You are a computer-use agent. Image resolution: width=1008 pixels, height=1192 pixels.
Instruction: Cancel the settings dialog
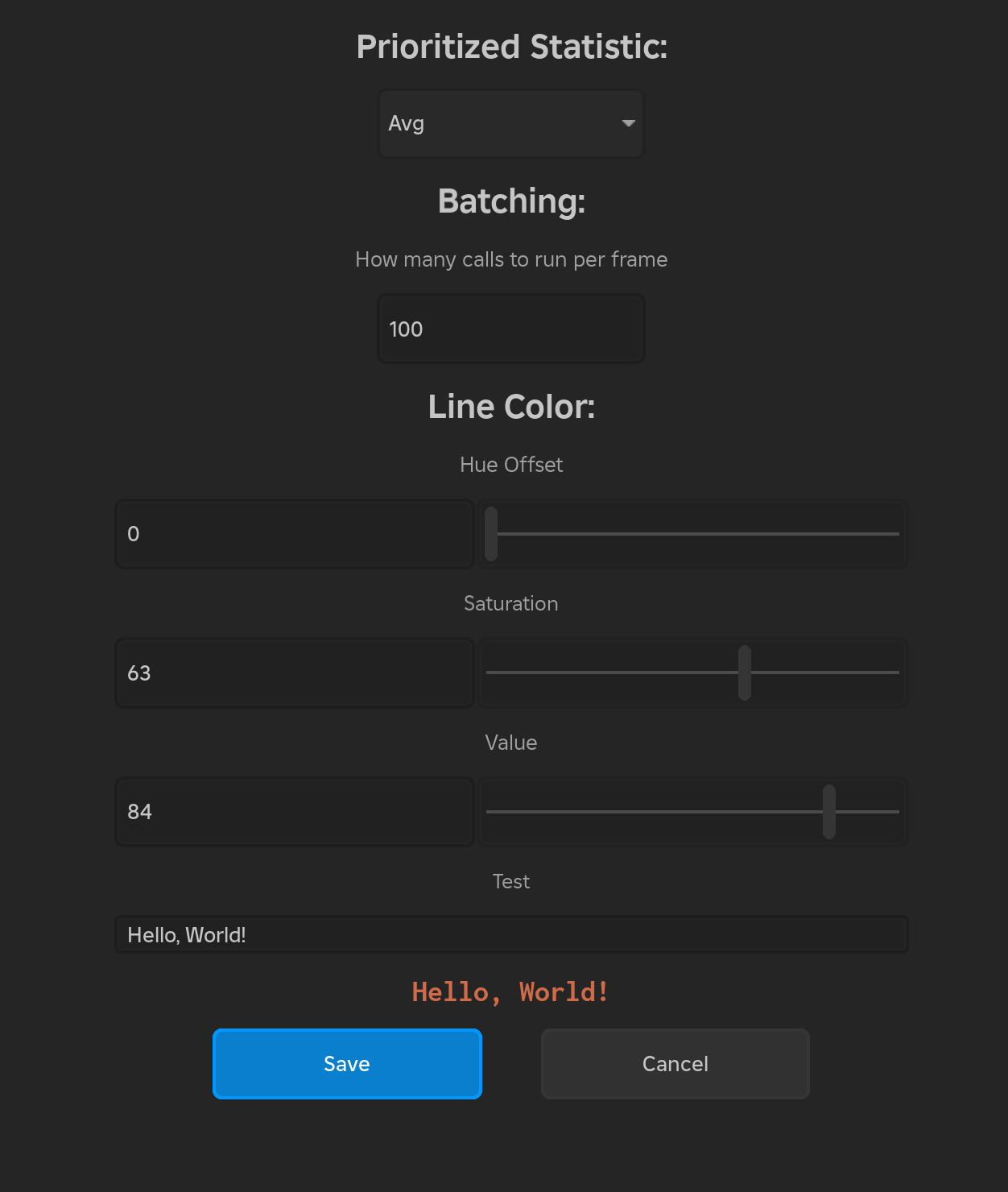675,1064
